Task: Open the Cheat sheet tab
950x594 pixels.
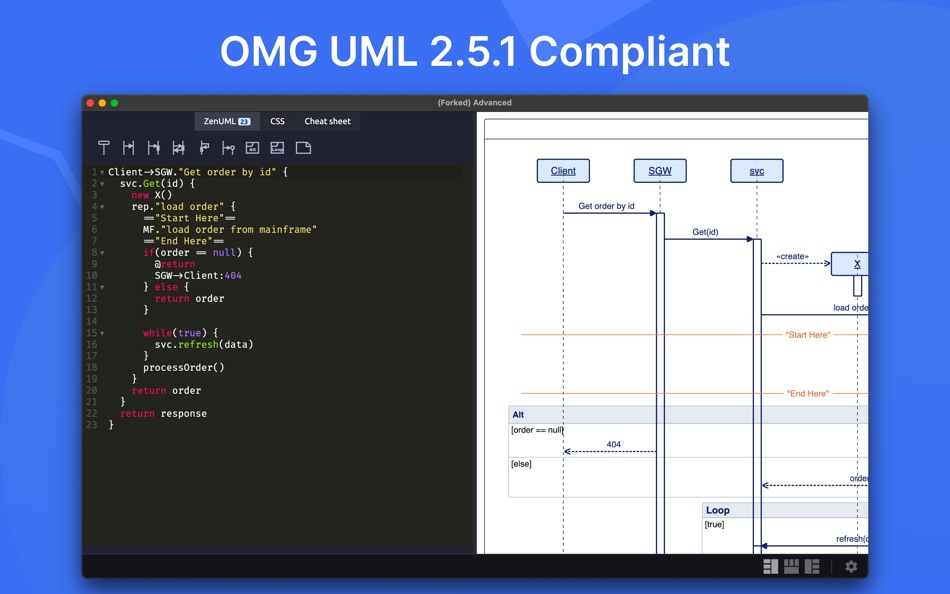Action: pyautogui.click(x=327, y=121)
